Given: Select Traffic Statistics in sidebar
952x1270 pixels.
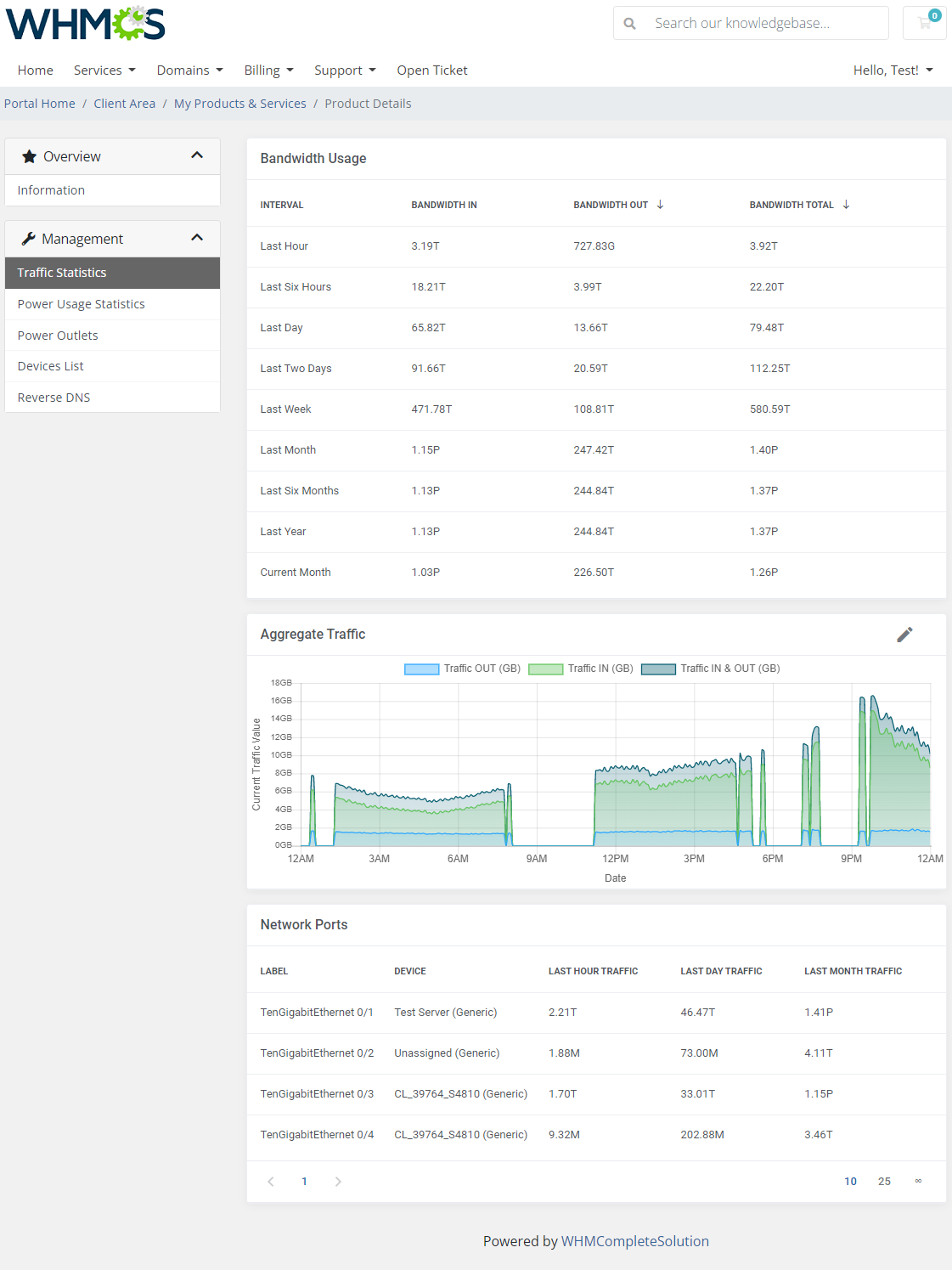Looking at the screenshot, I should [112, 273].
